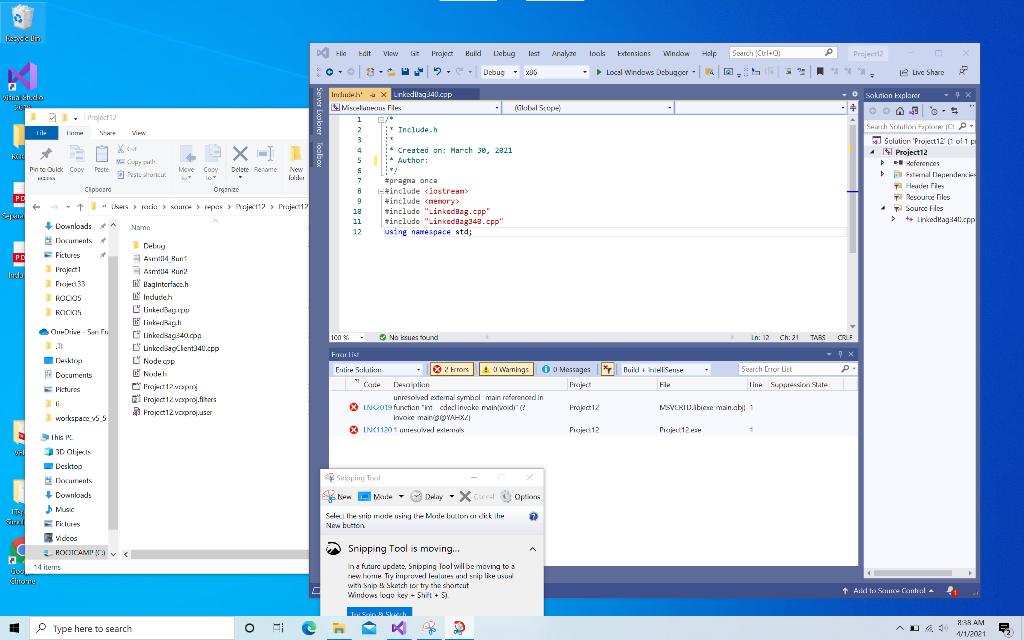
Task: Expand the References node in Solution Explorer
Action: click(x=884, y=163)
